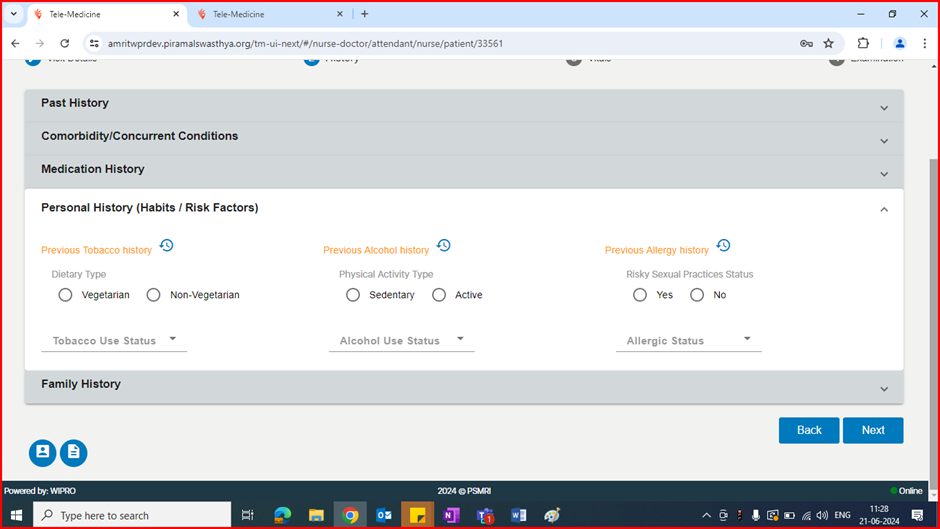Image resolution: width=940 pixels, height=529 pixels.
Task: Open Chrome three-dot menu
Action: 924,43
